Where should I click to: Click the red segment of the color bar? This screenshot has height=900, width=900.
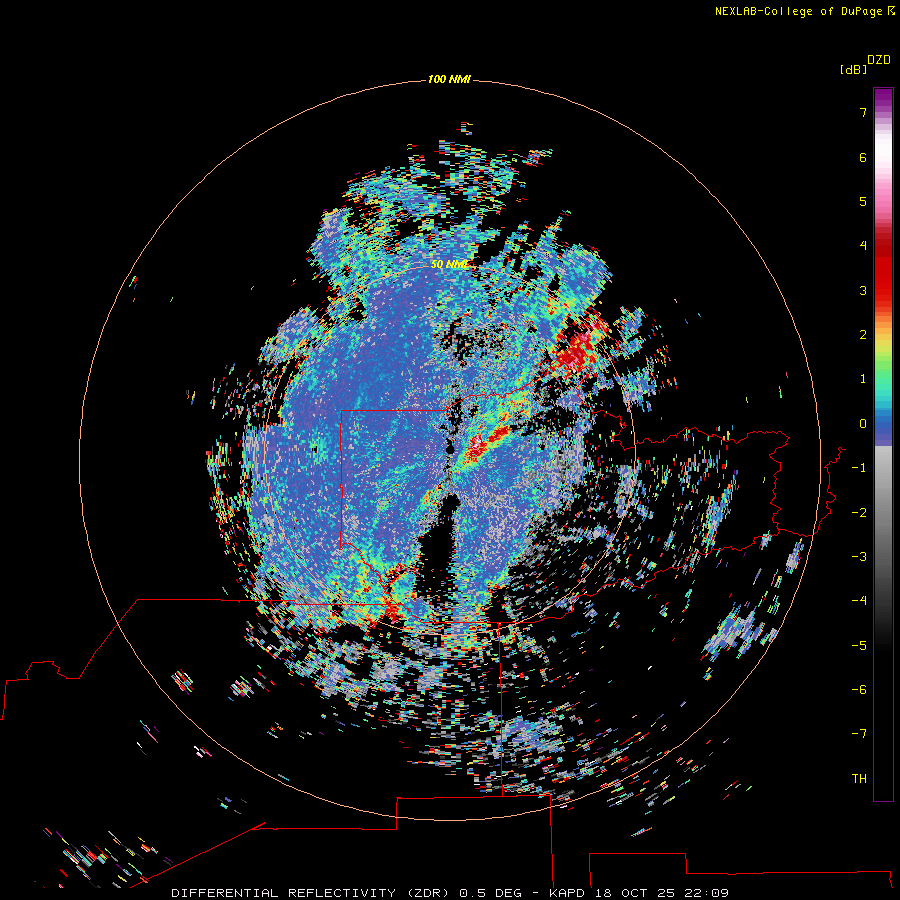tap(883, 270)
